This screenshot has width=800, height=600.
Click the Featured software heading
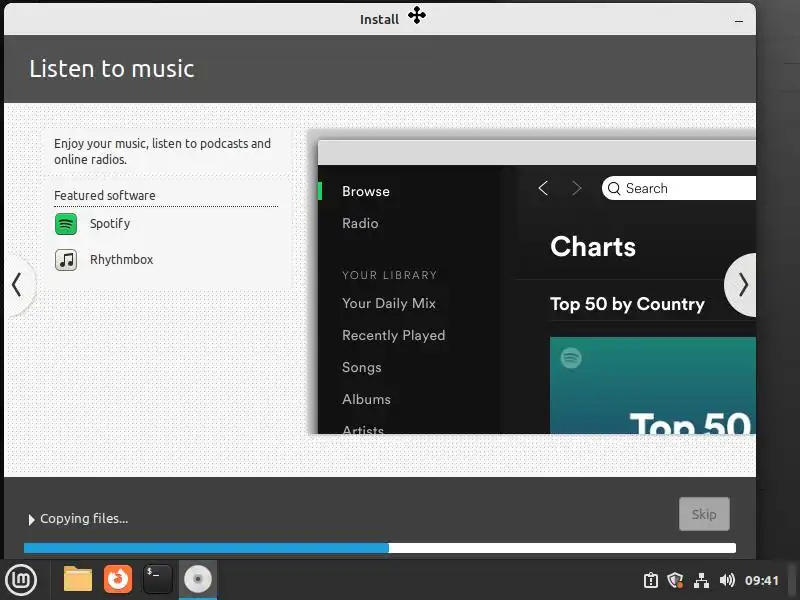point(105,195)
